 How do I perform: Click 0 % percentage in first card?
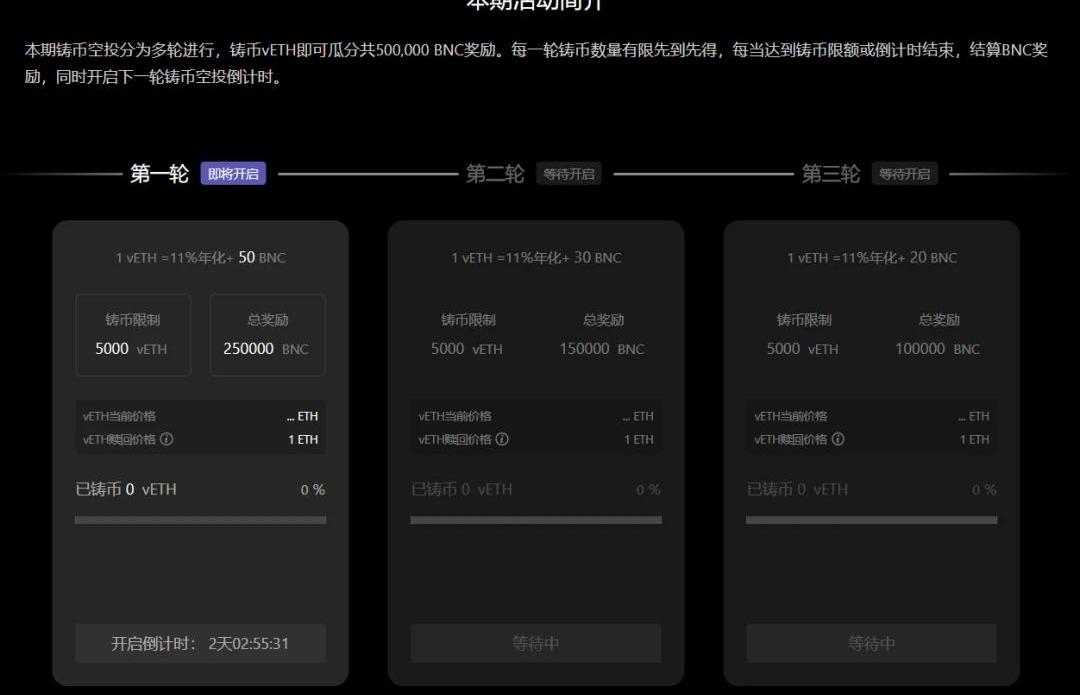pos(313,490)
